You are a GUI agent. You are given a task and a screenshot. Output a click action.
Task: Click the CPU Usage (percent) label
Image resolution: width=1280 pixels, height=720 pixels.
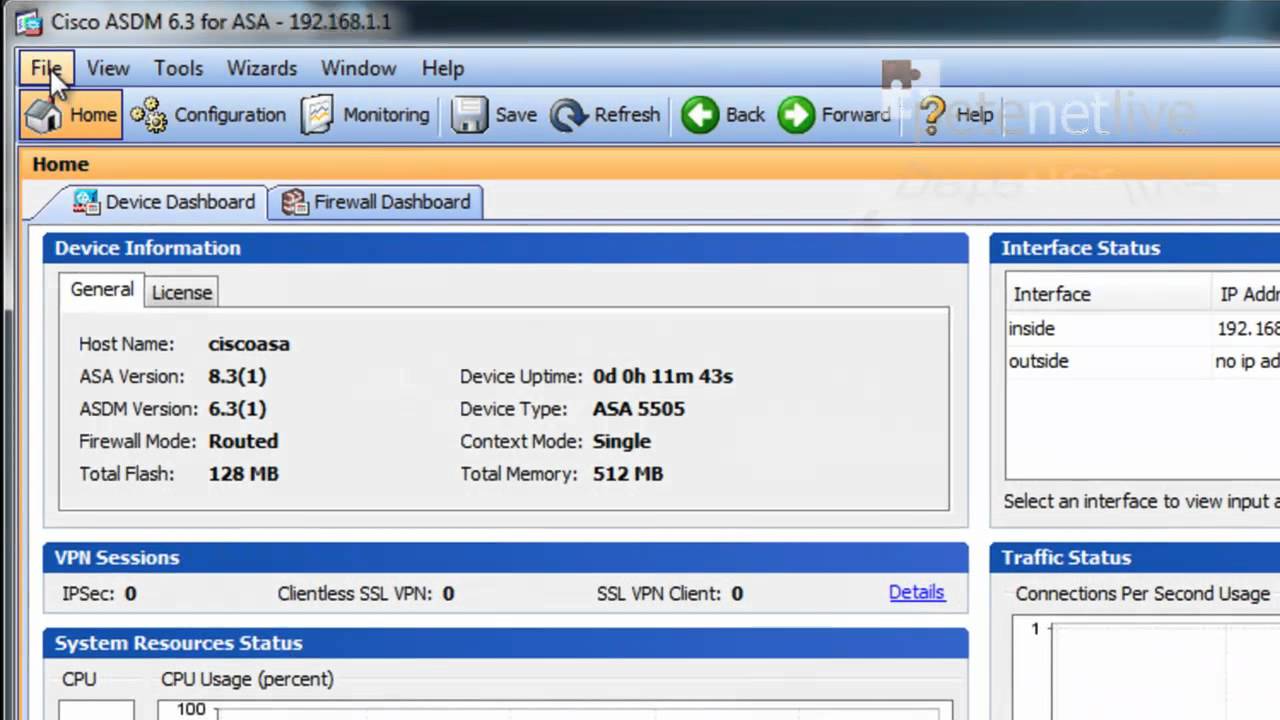coord(247,679)
